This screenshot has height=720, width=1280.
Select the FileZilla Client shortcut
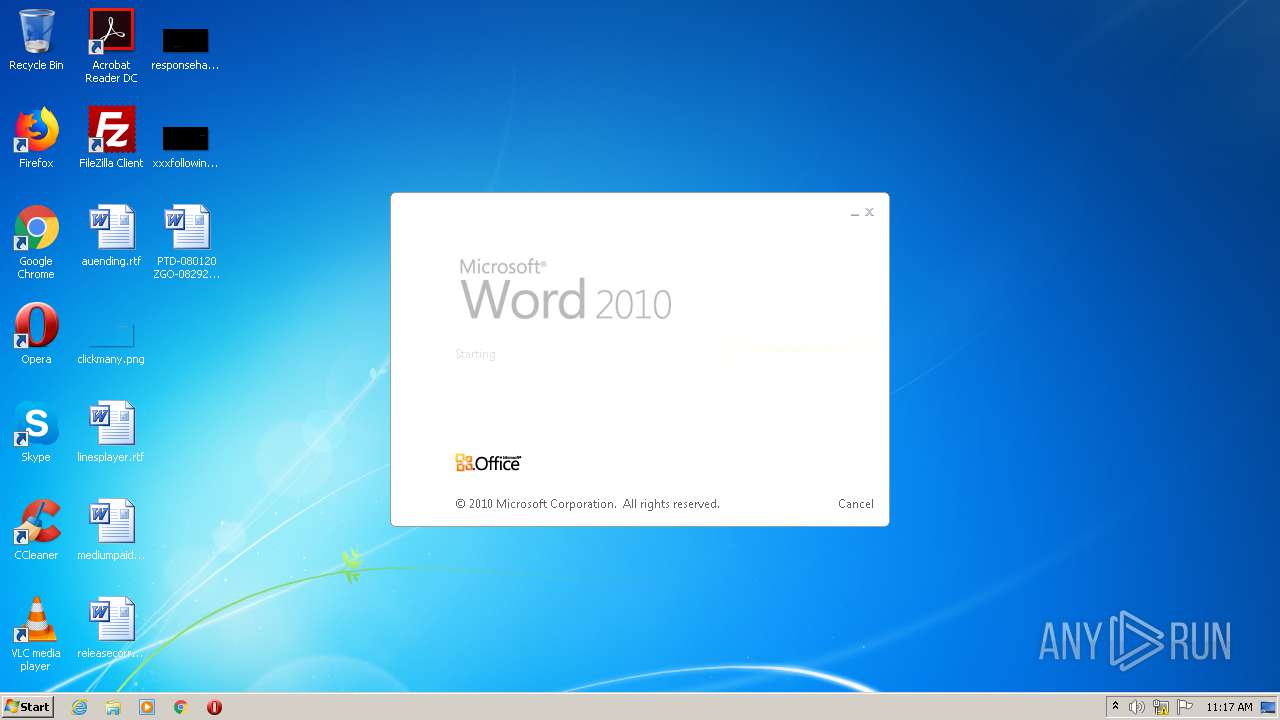(x=111, y=138)
